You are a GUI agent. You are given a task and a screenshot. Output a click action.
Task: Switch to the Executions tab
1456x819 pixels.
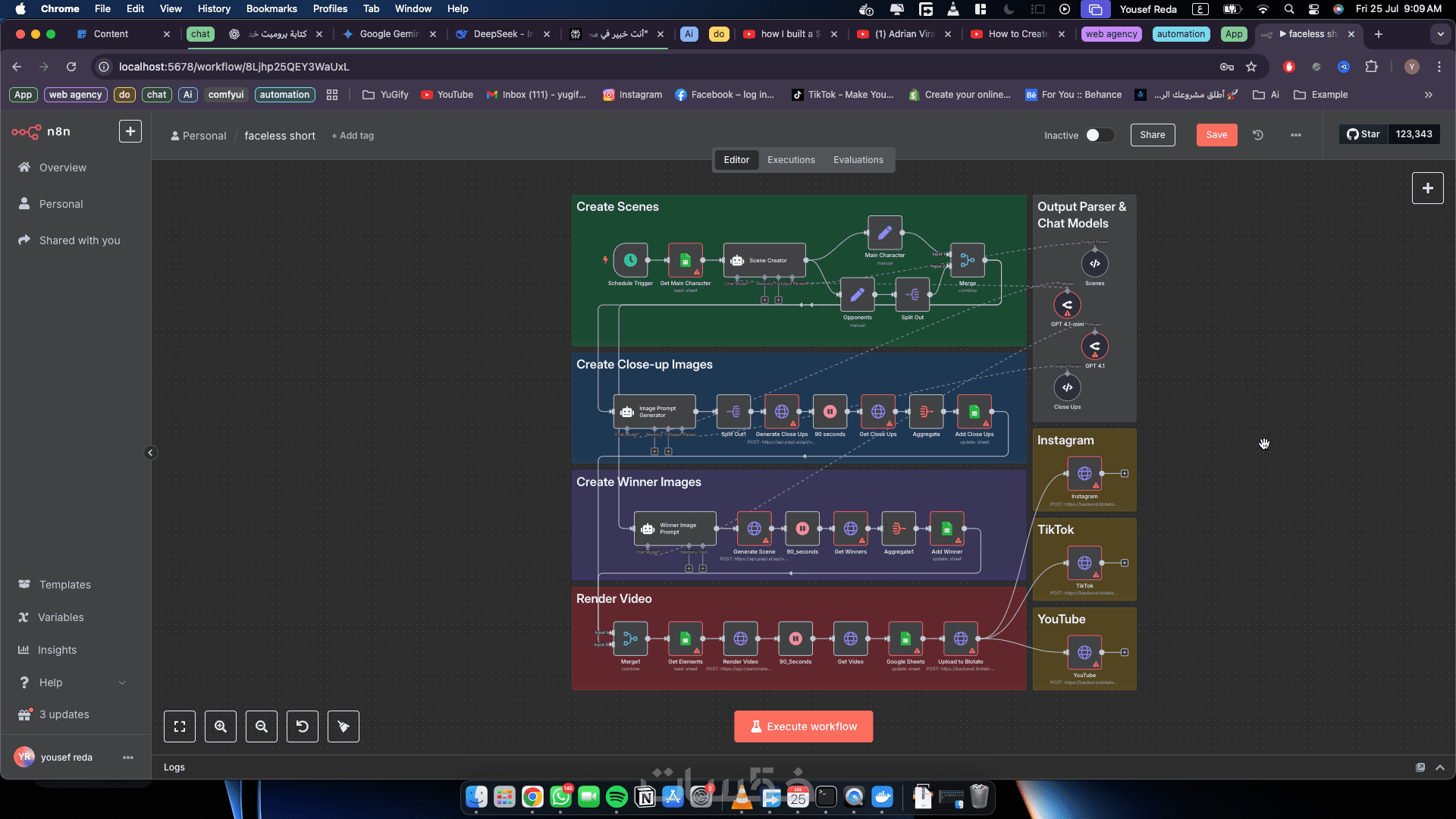coord(791,160)
